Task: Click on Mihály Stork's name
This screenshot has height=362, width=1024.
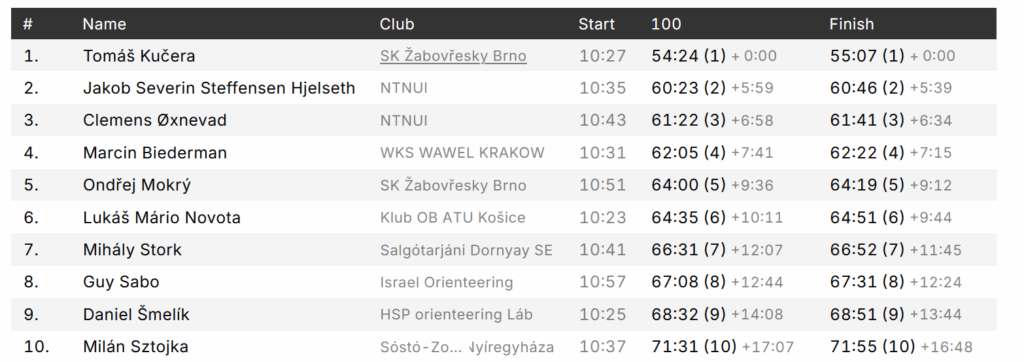Action: (x=132, y=250)
